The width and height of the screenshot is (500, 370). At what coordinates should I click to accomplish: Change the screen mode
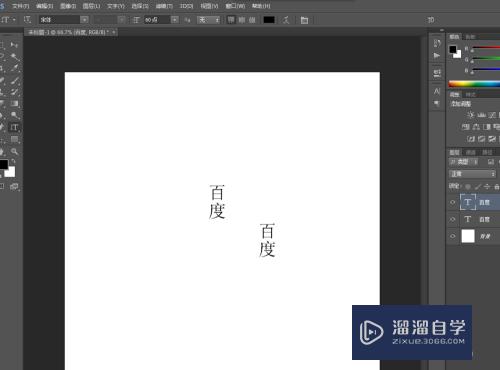[x=14, y=187]
